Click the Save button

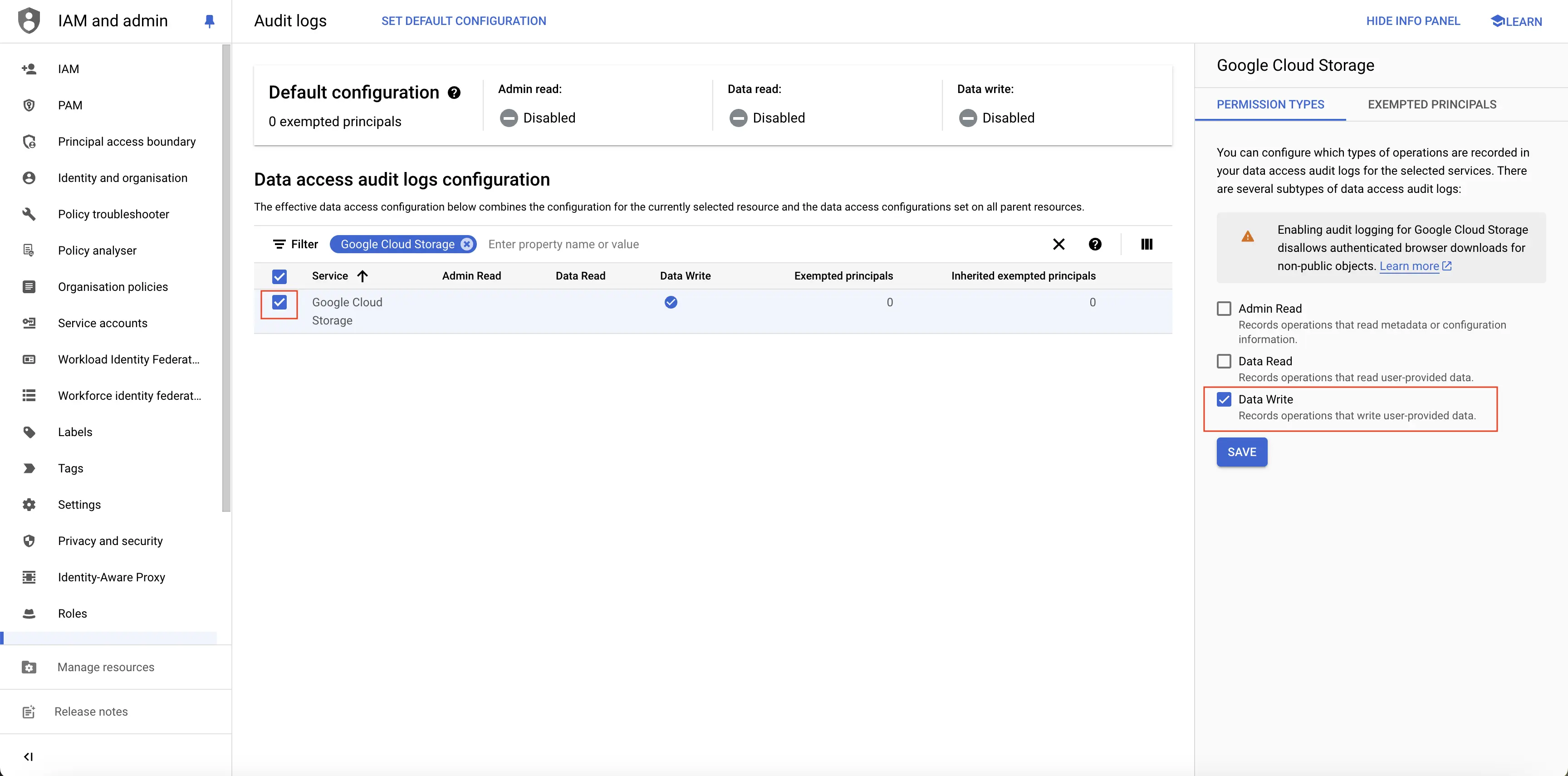1242,452
